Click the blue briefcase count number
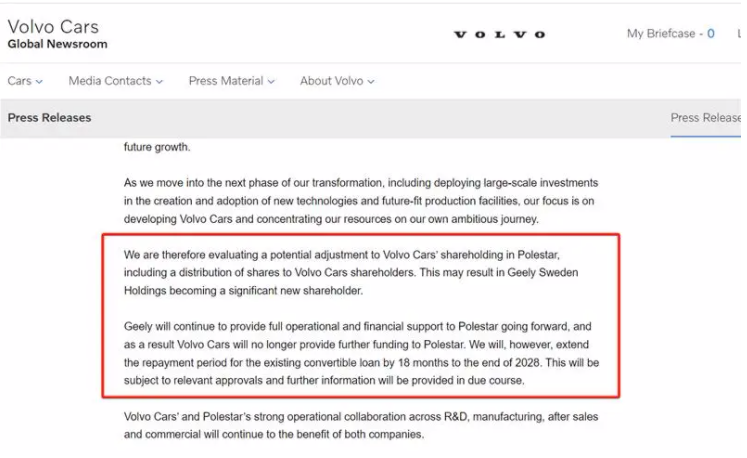 tap(711, 34)
